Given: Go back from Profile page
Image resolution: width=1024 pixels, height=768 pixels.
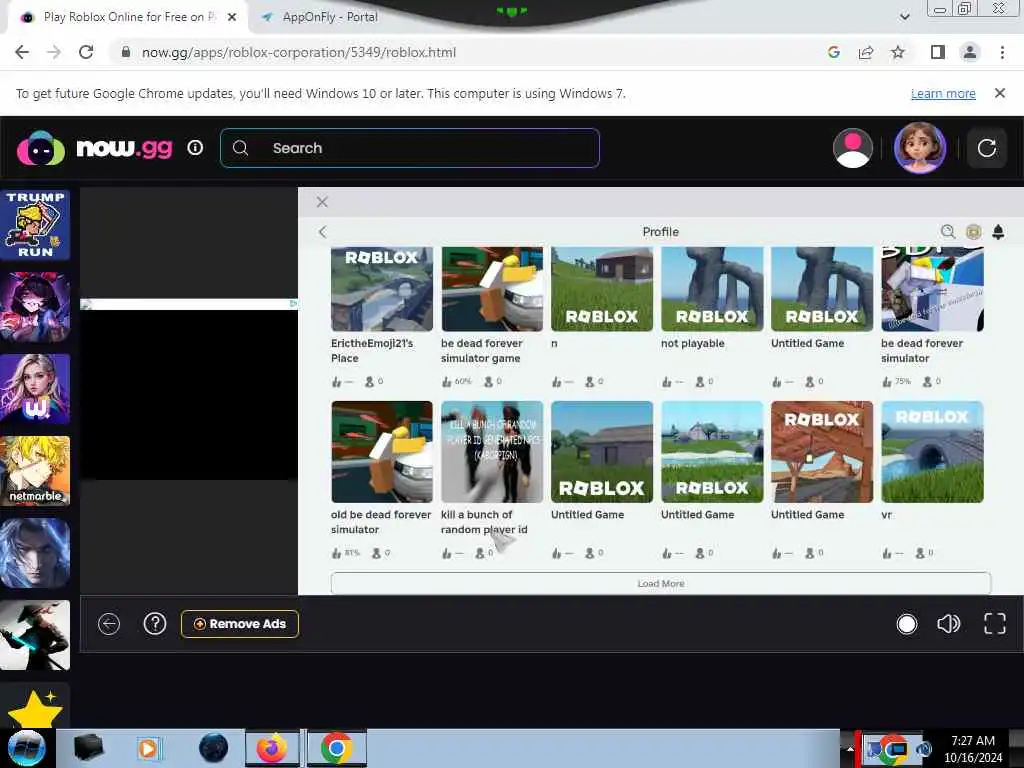Looking at the screenshot, I should (x=322, y=232).
